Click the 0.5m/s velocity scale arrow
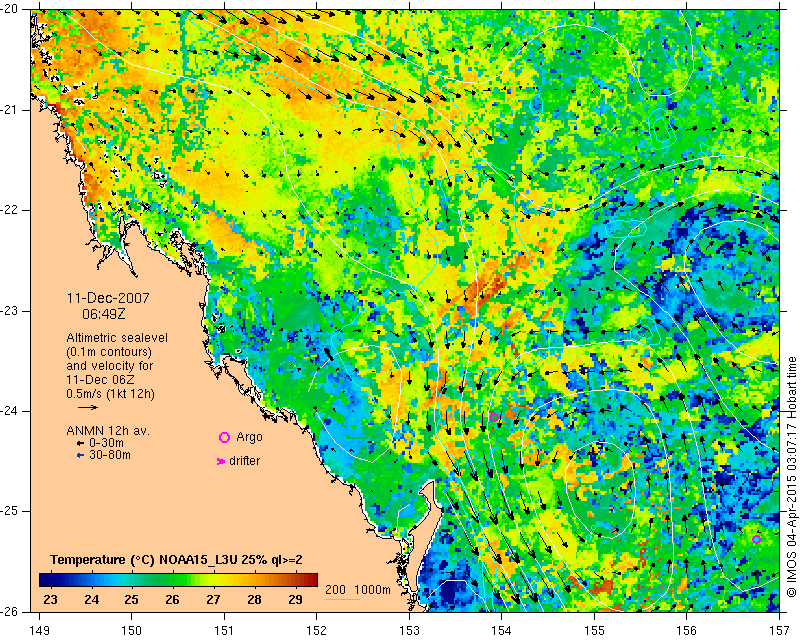This screenshot has width=800, height=640. click(x=88, y=407)
